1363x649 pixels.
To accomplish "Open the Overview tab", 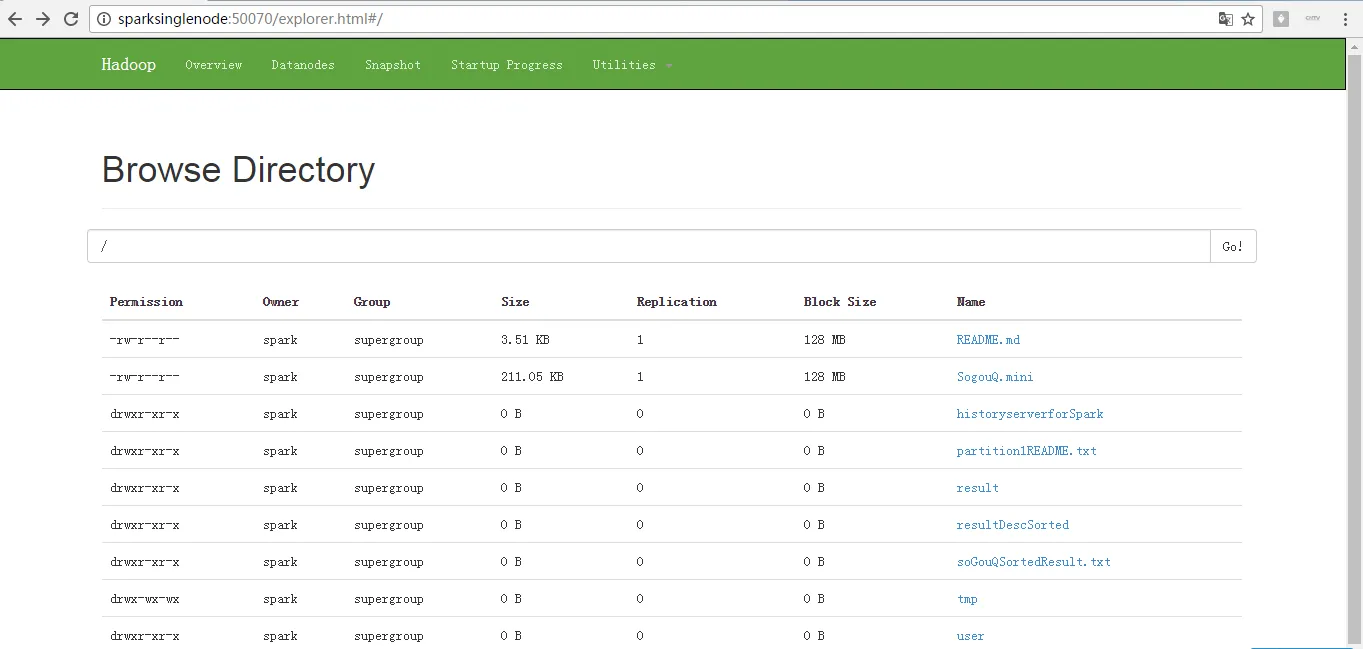I will coord(214,65).
